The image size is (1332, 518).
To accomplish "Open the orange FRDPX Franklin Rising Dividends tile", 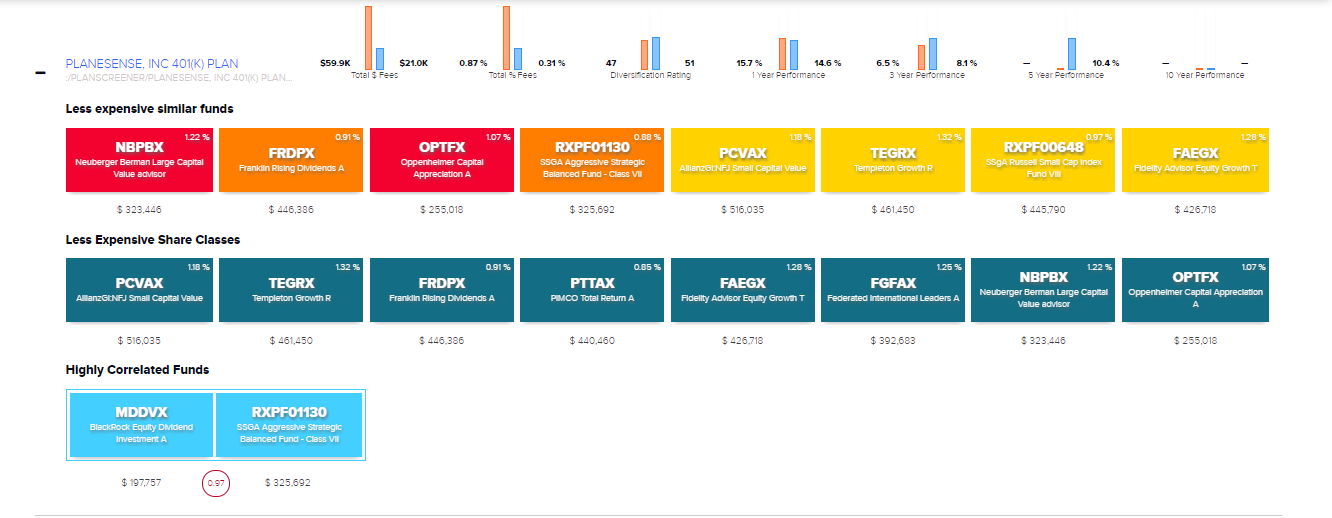I will 291,160.
